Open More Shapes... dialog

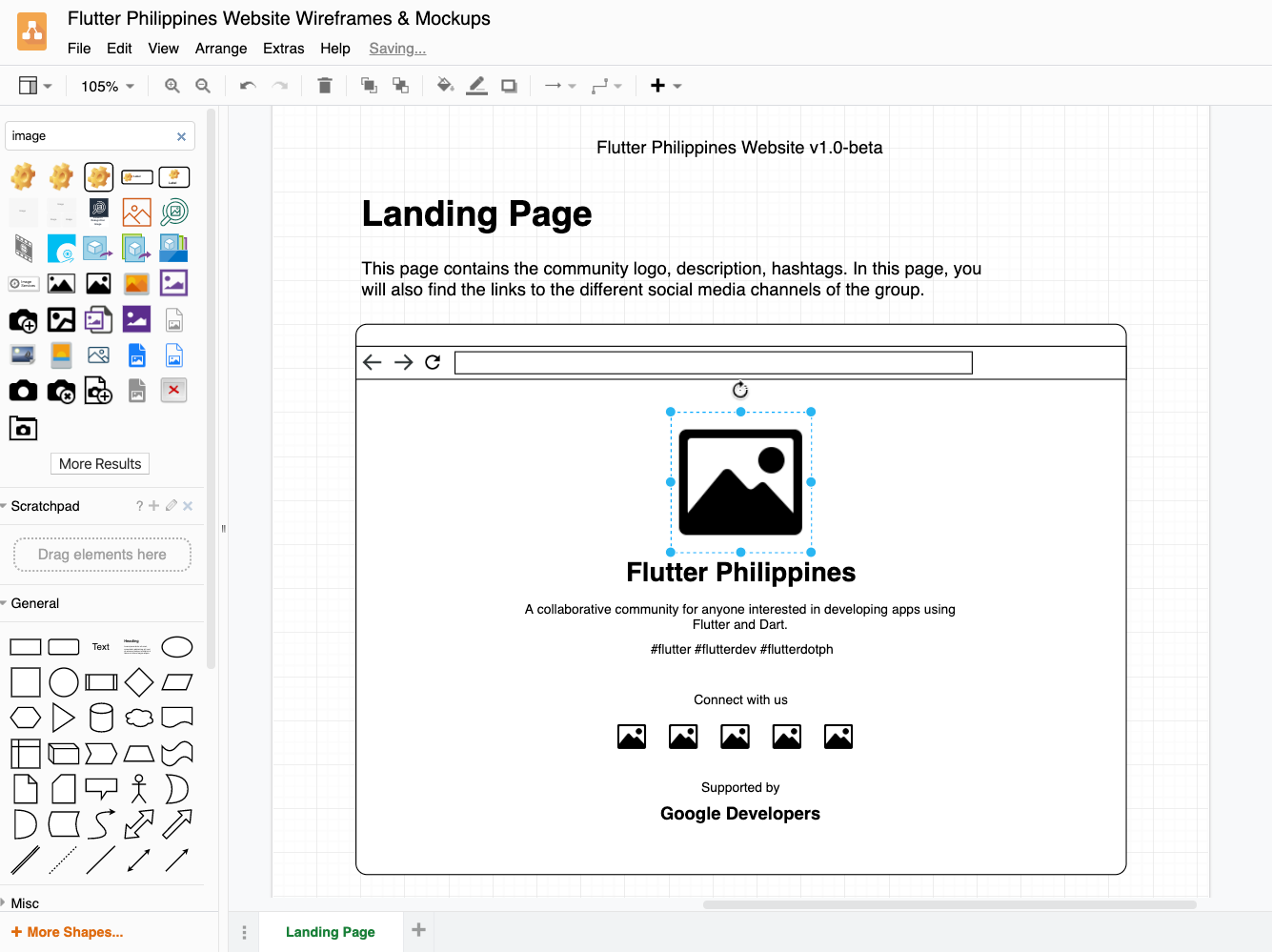[66, 932]
